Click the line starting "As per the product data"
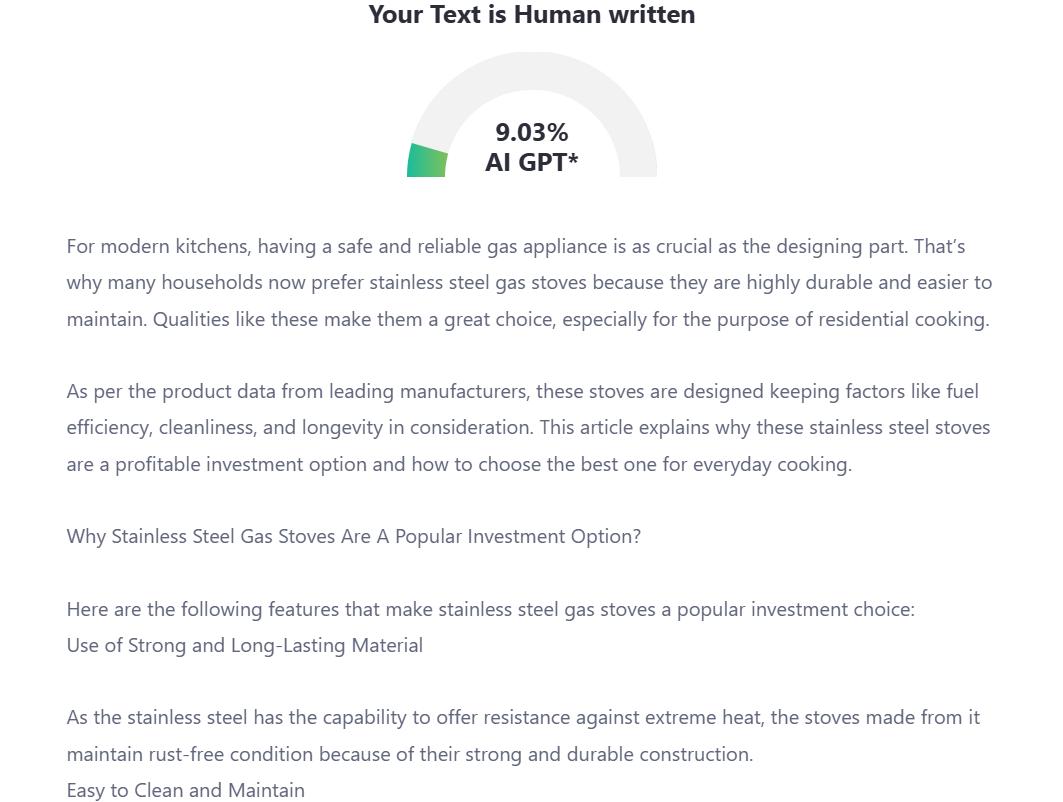1063x802 pixels. (522, 392)
